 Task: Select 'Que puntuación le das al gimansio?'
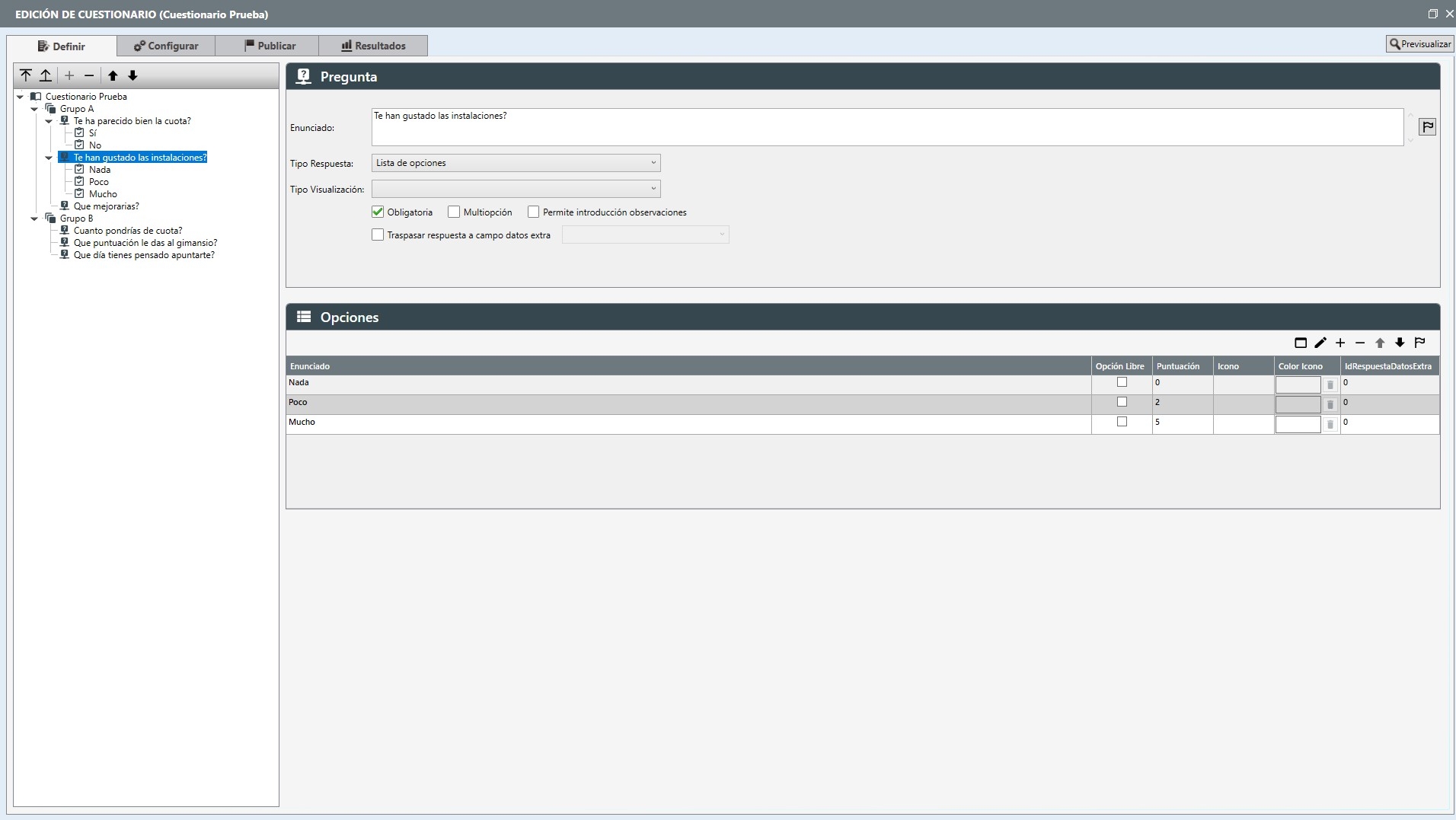click(x=145, y=243)
